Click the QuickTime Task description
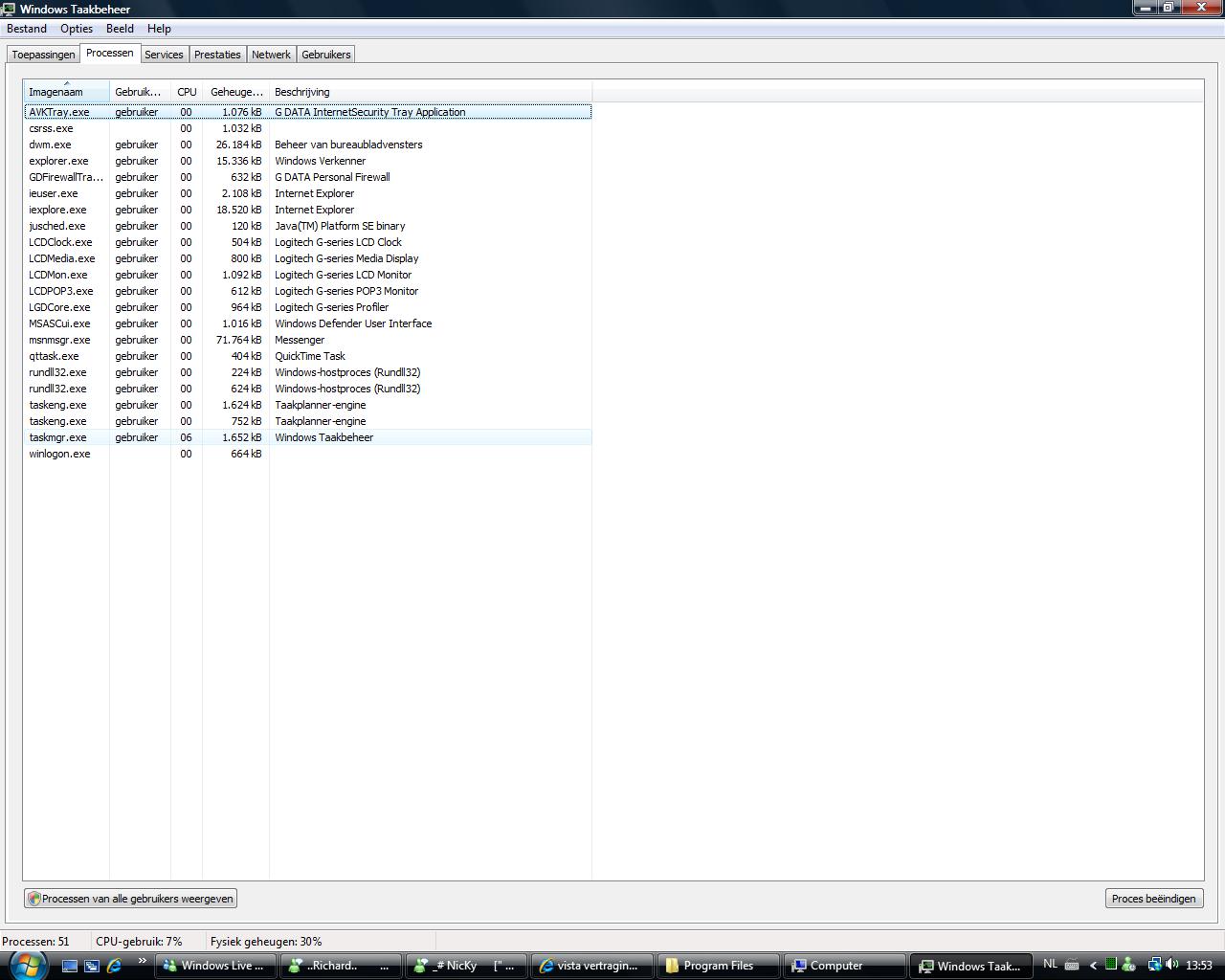 (x=310, y=356)
